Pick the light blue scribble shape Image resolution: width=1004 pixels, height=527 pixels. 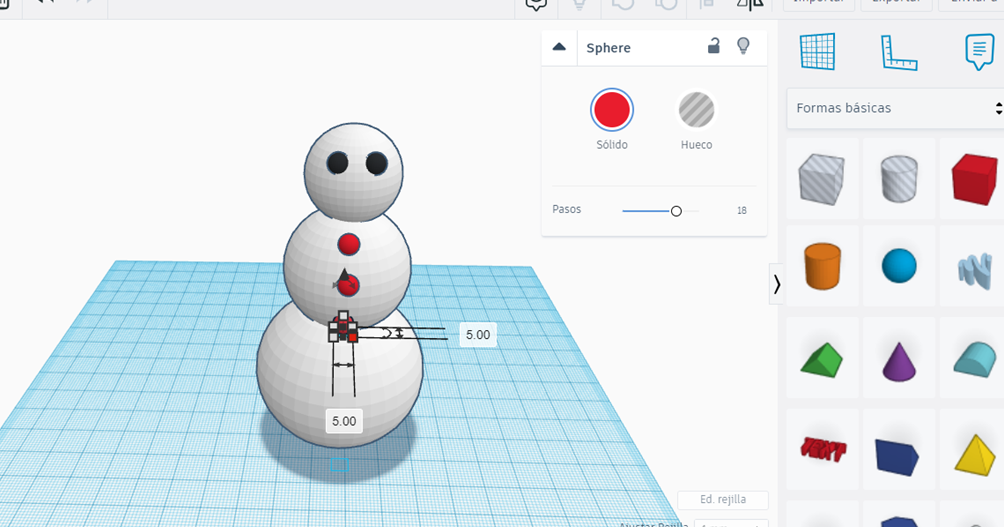click(975, 270)
